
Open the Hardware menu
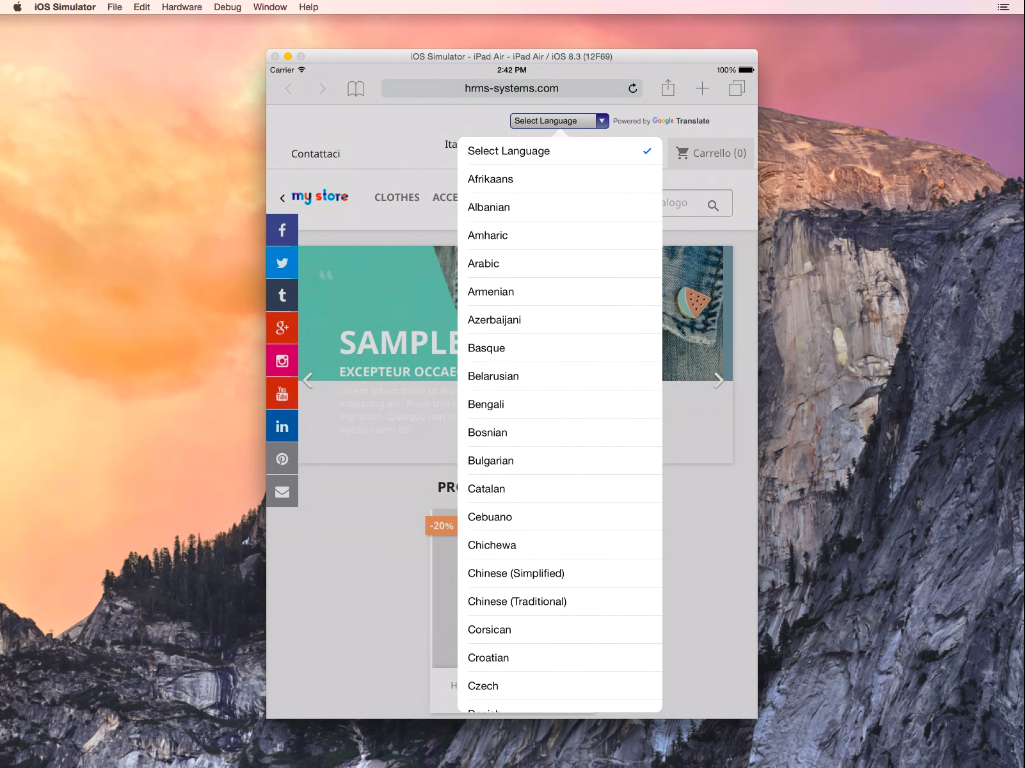(182, 7)
